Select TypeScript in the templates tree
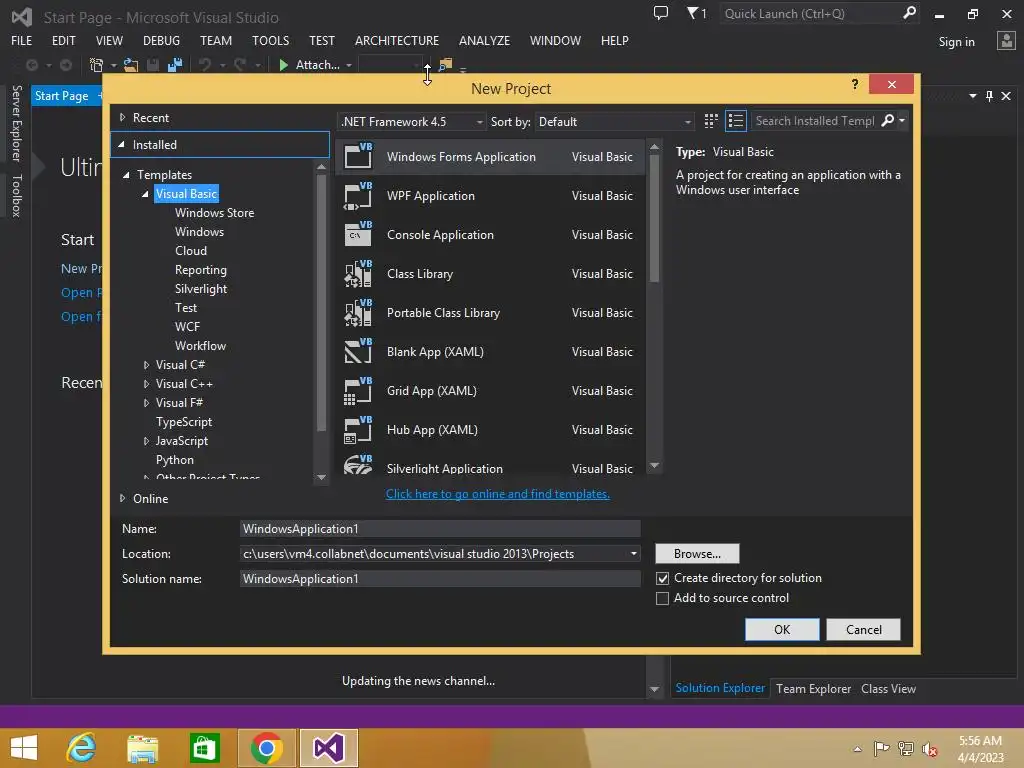Image resolution: width=1024 pixels, height=768 pixels. [184, 422]
